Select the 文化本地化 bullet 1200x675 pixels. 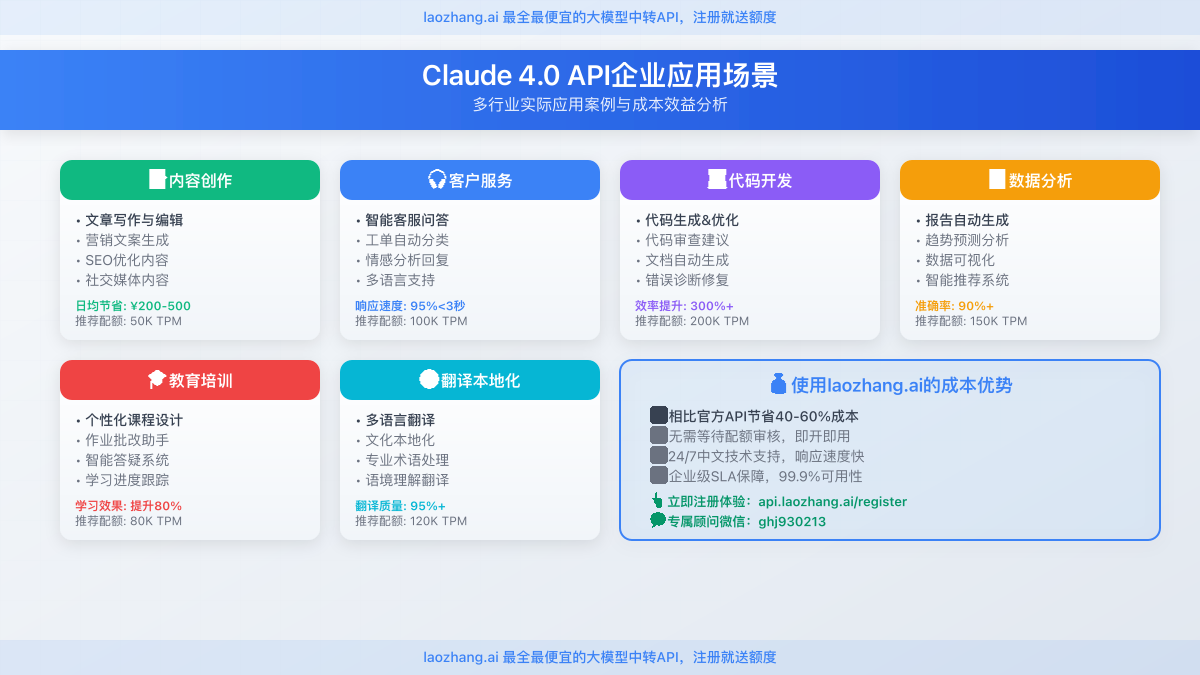coord(395,440)
